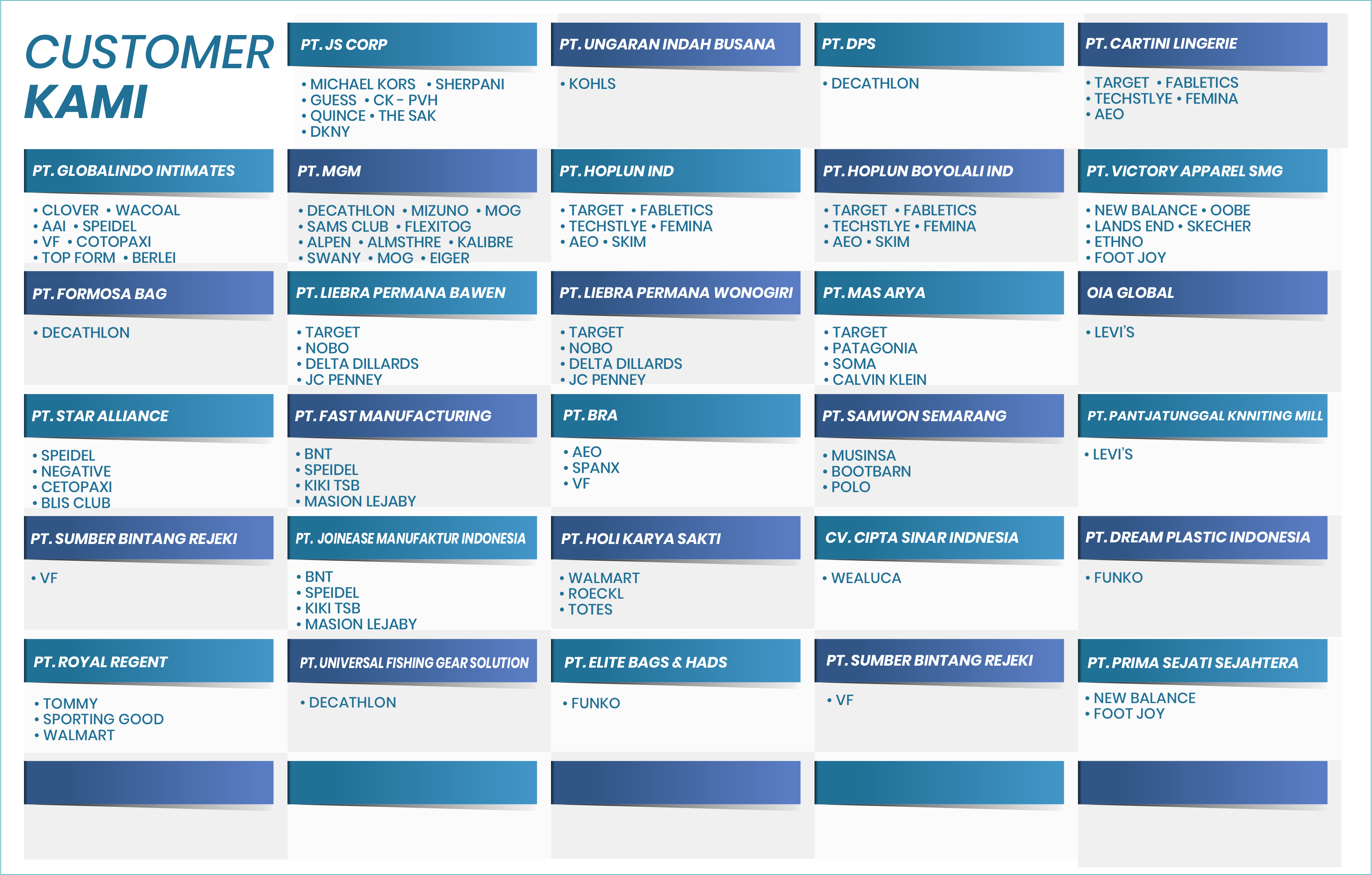Select the "MUSINSA" brand entry

coord(863,455)
